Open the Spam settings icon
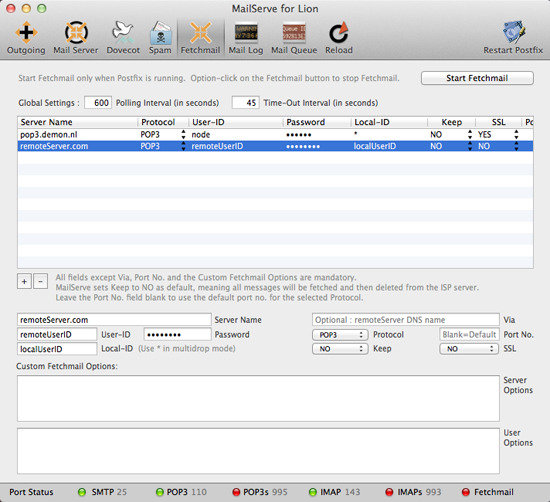This screenshot has width=550, height=502. pos(160,33)
